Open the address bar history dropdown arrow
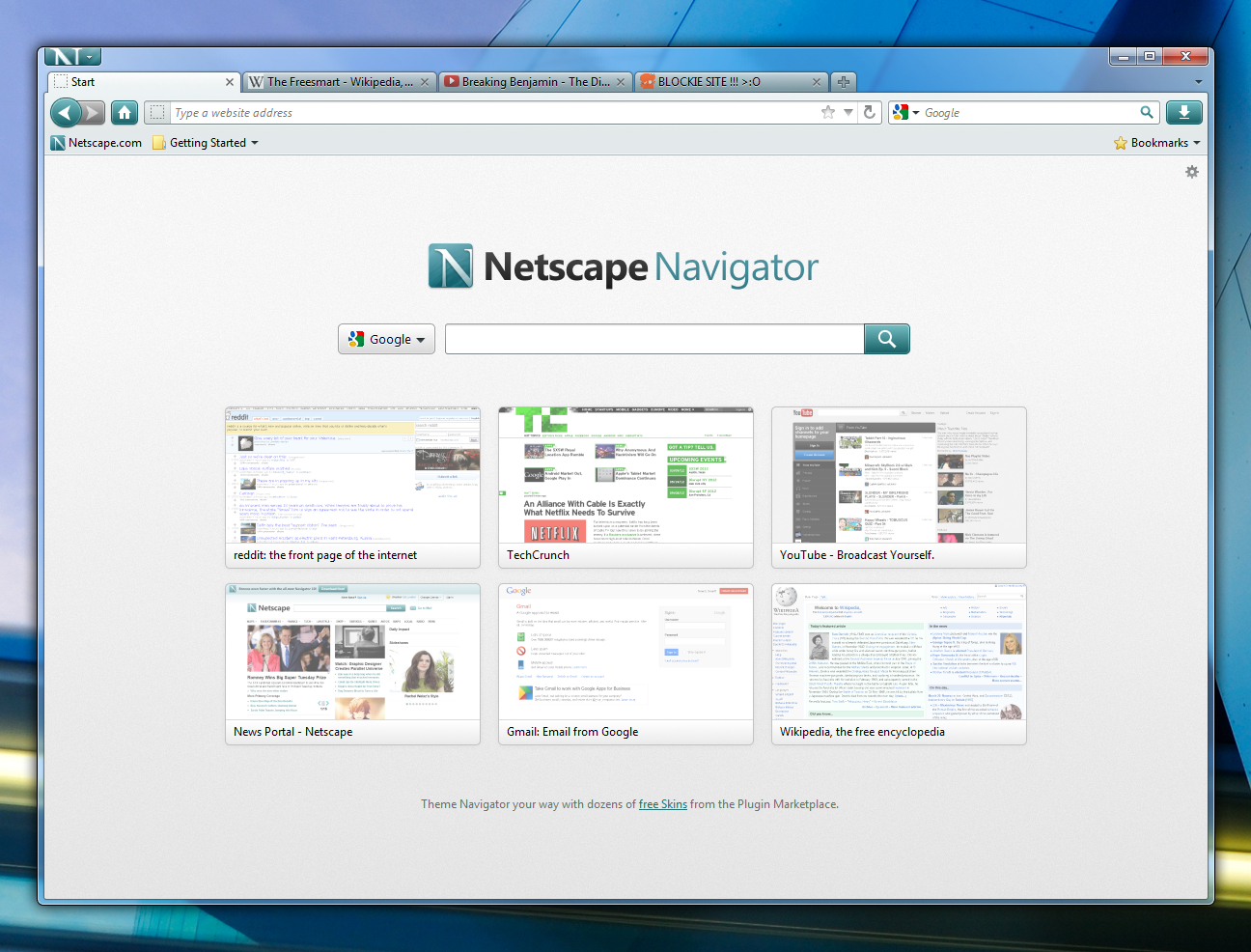 pos(848,113)
